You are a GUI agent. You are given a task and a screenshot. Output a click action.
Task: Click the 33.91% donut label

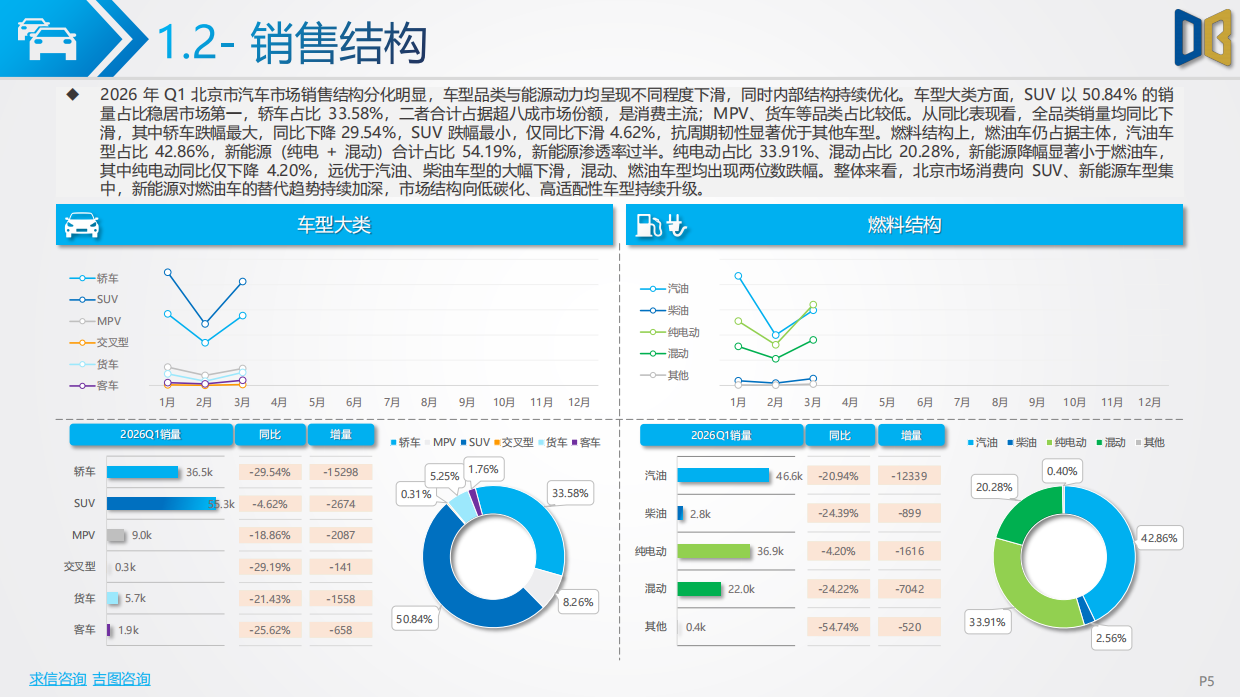point(987,621)
